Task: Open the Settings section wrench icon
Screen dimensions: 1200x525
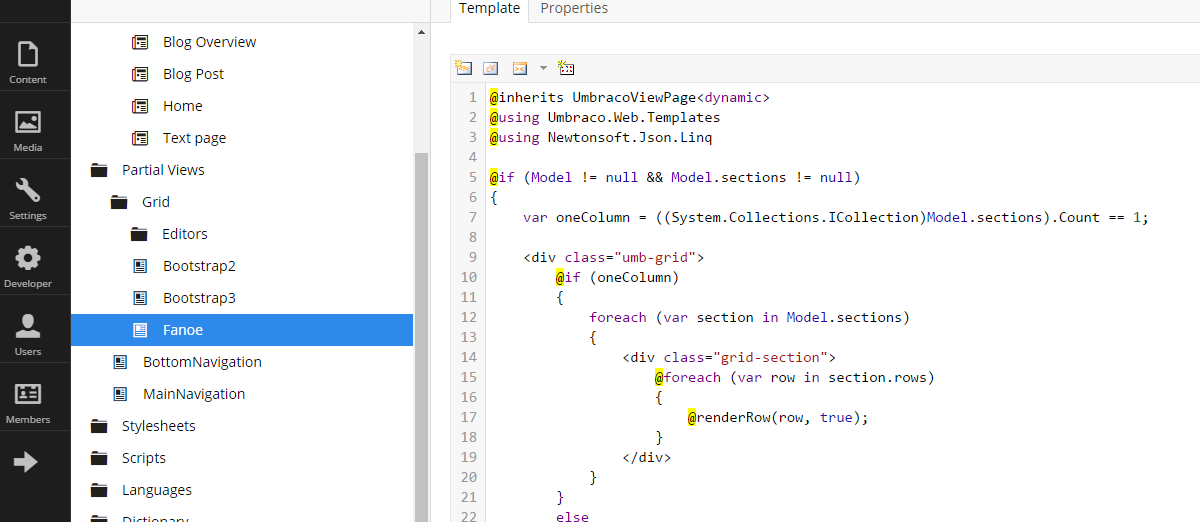Action: [28, 189]
